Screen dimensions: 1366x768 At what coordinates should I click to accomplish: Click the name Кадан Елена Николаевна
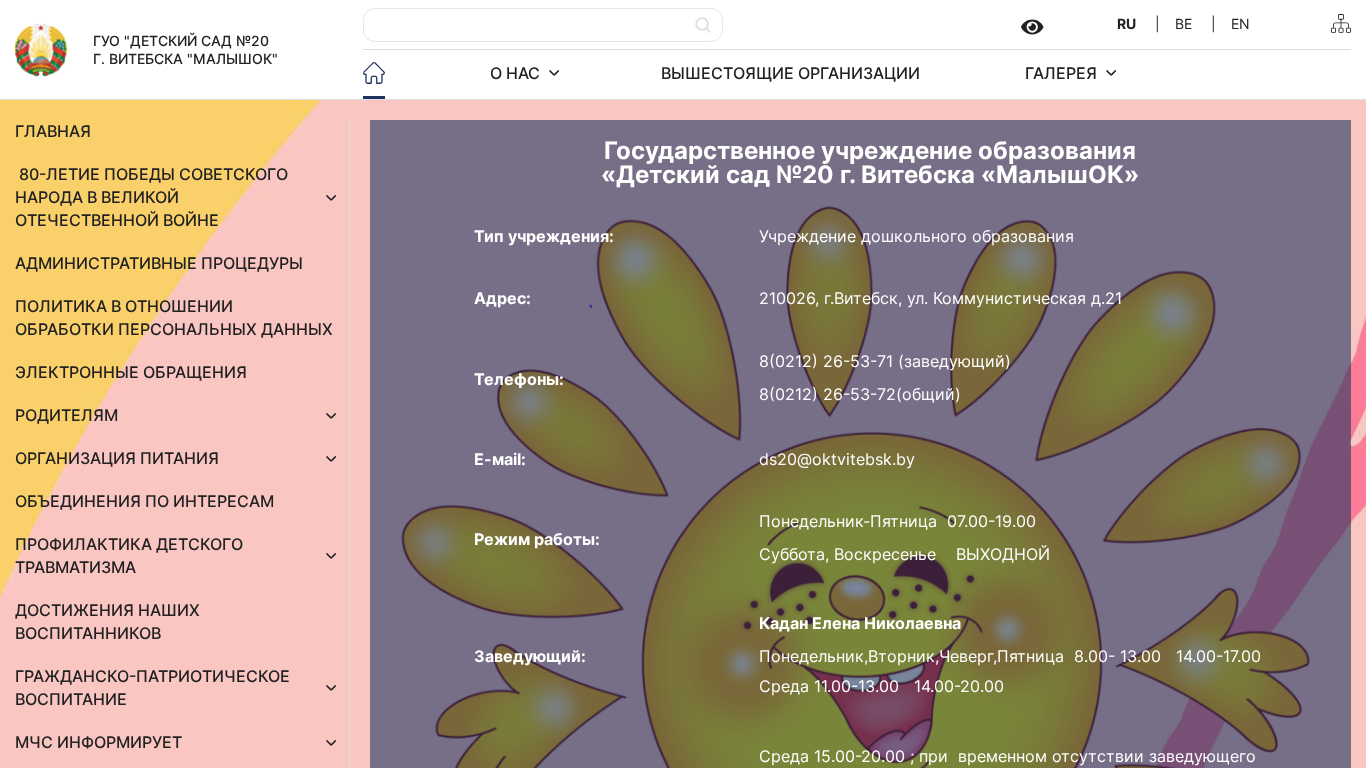tap(860, 623)
